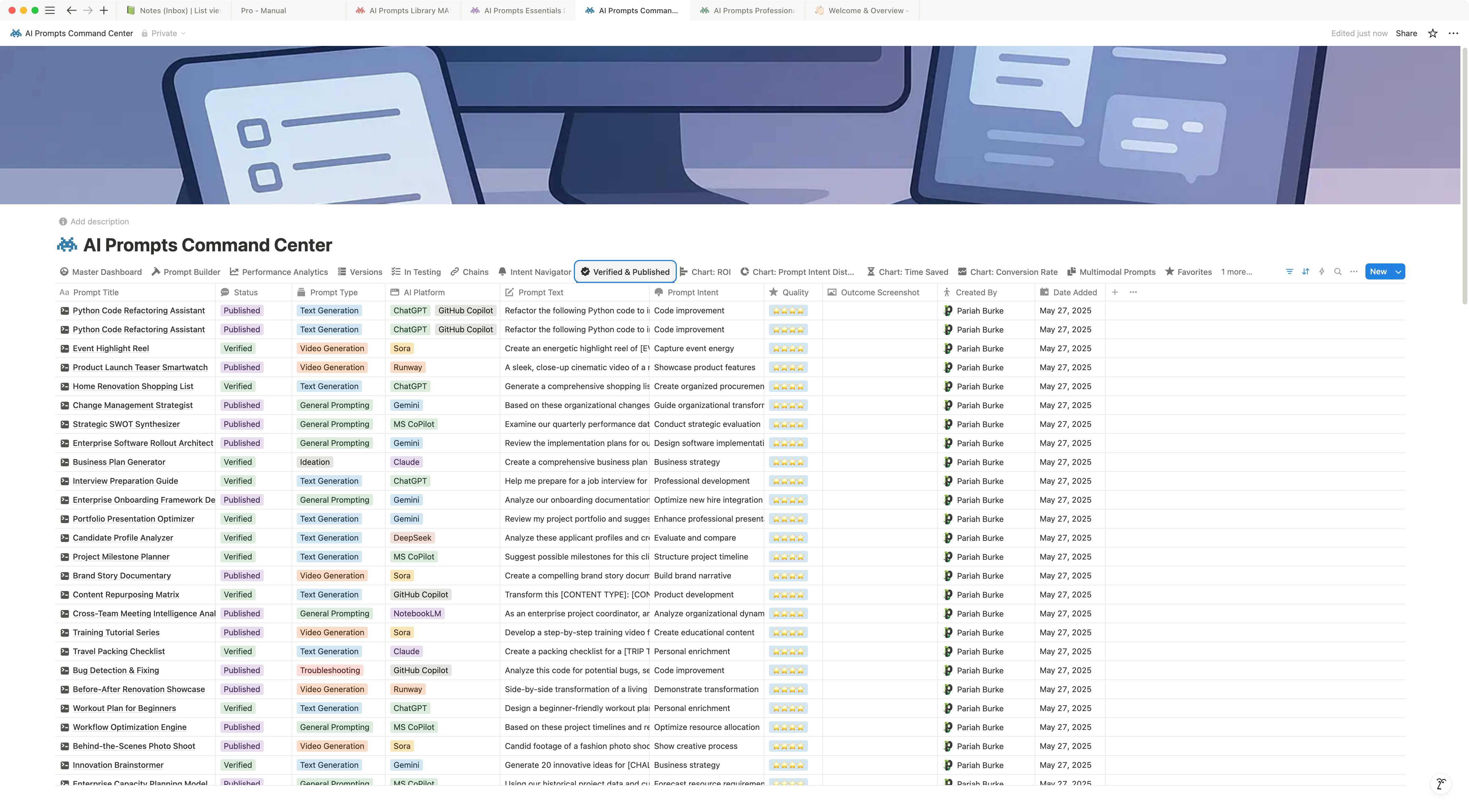
Task: Star this page as favorite
Action: pyautogui.click(x=1433, y=33)
